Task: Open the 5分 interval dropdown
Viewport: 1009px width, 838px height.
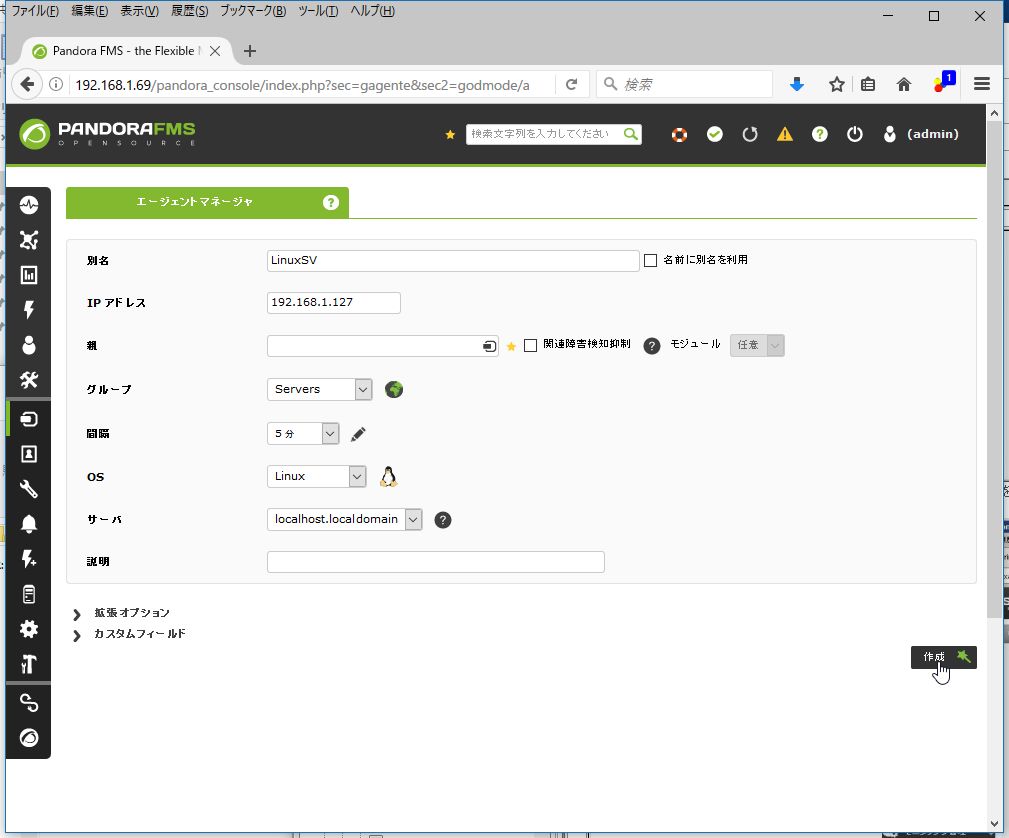Action: point(303,434)
